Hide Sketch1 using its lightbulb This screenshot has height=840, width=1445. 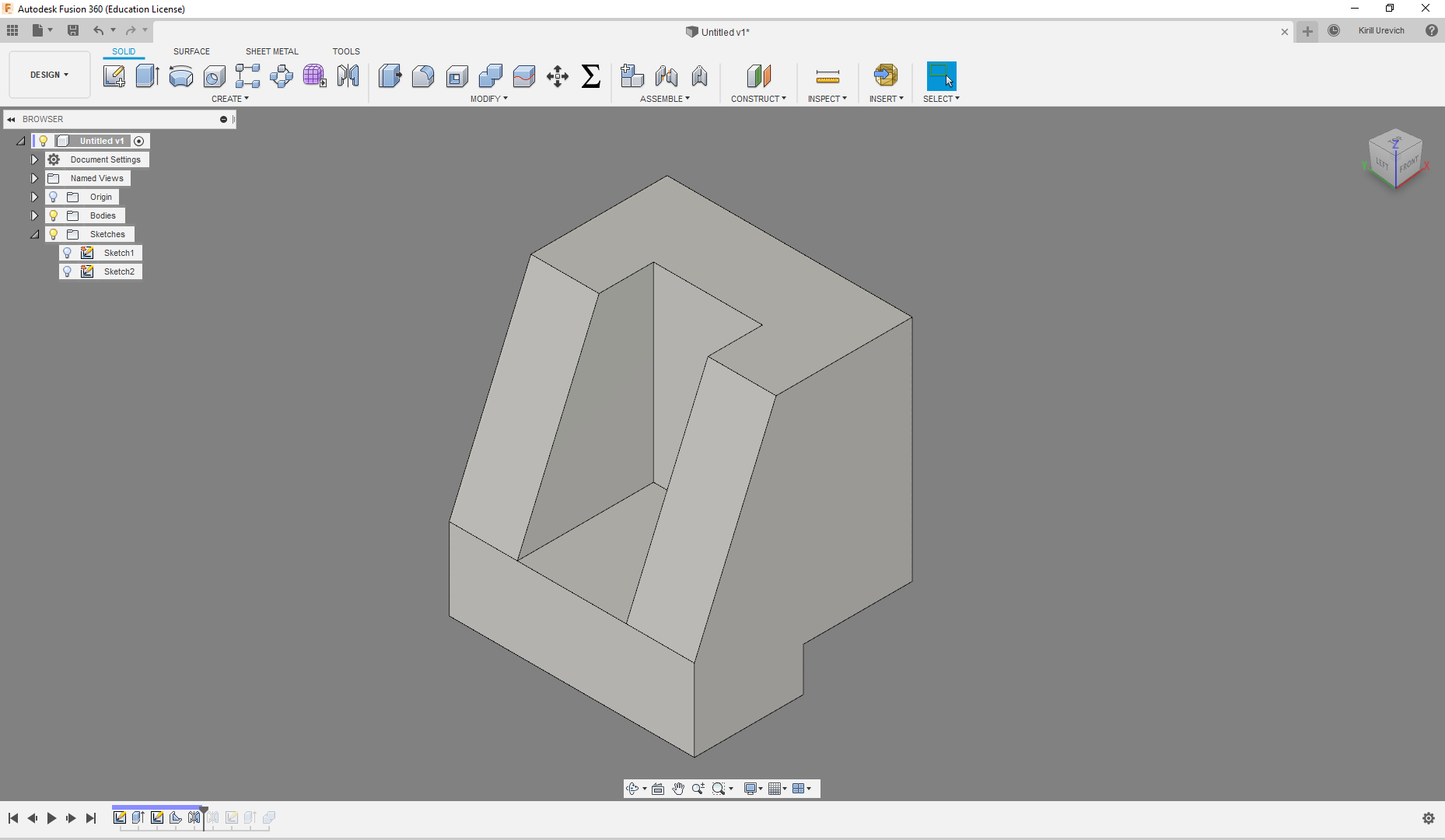pos(68,253)
